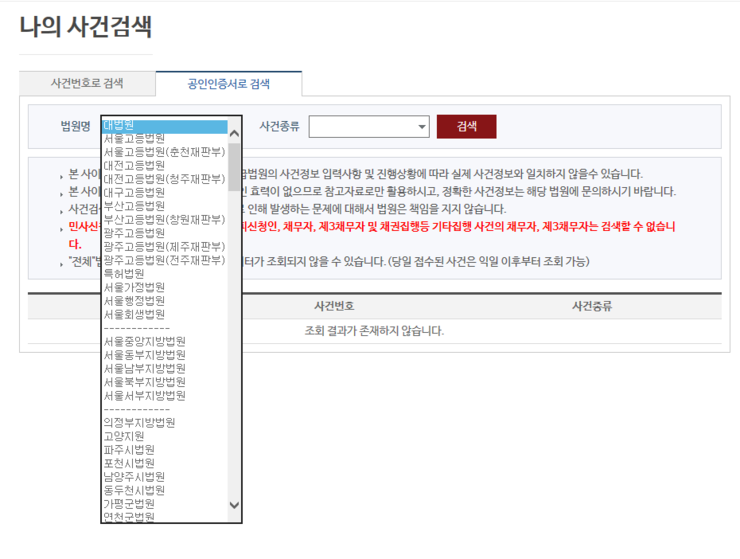Click the 사건종류 column header

point(592,306)
